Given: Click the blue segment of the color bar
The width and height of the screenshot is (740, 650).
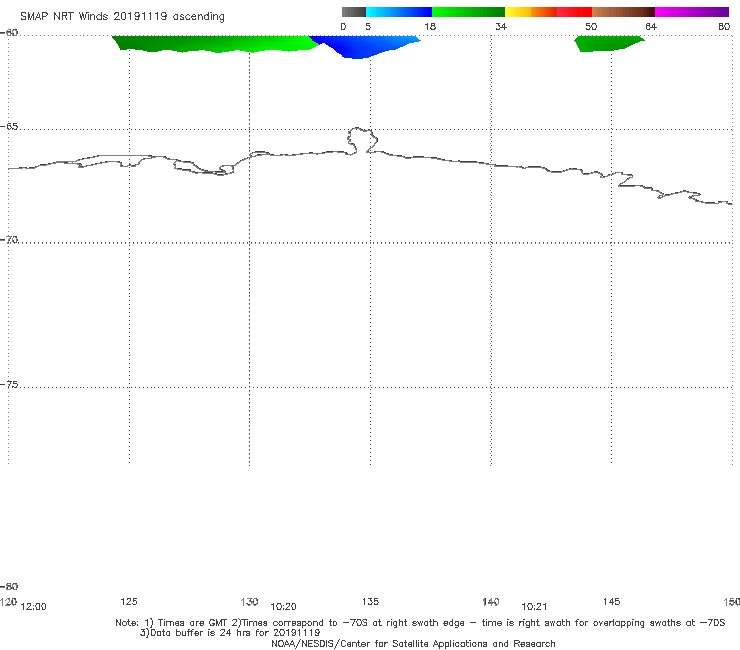Looking at the screenshot, I should click(399, 12).
